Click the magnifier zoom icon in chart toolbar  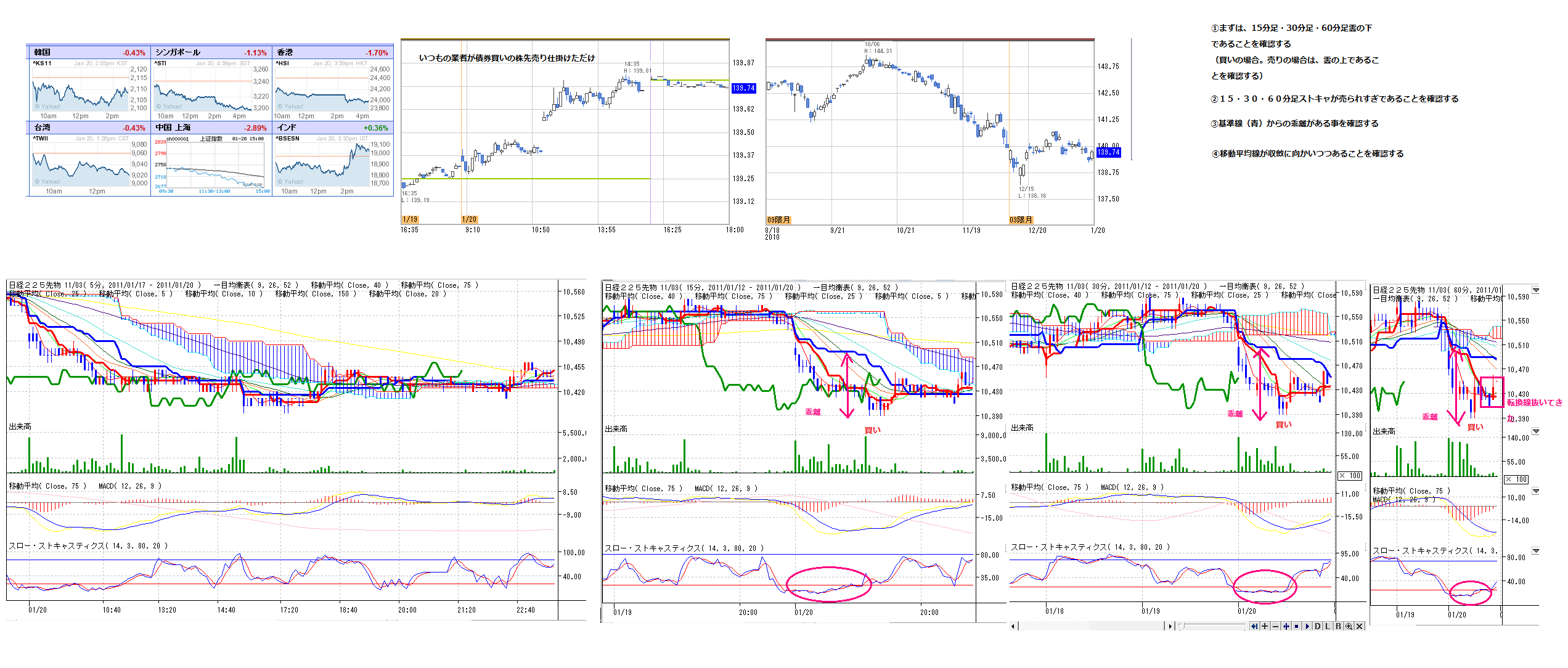1349,626
